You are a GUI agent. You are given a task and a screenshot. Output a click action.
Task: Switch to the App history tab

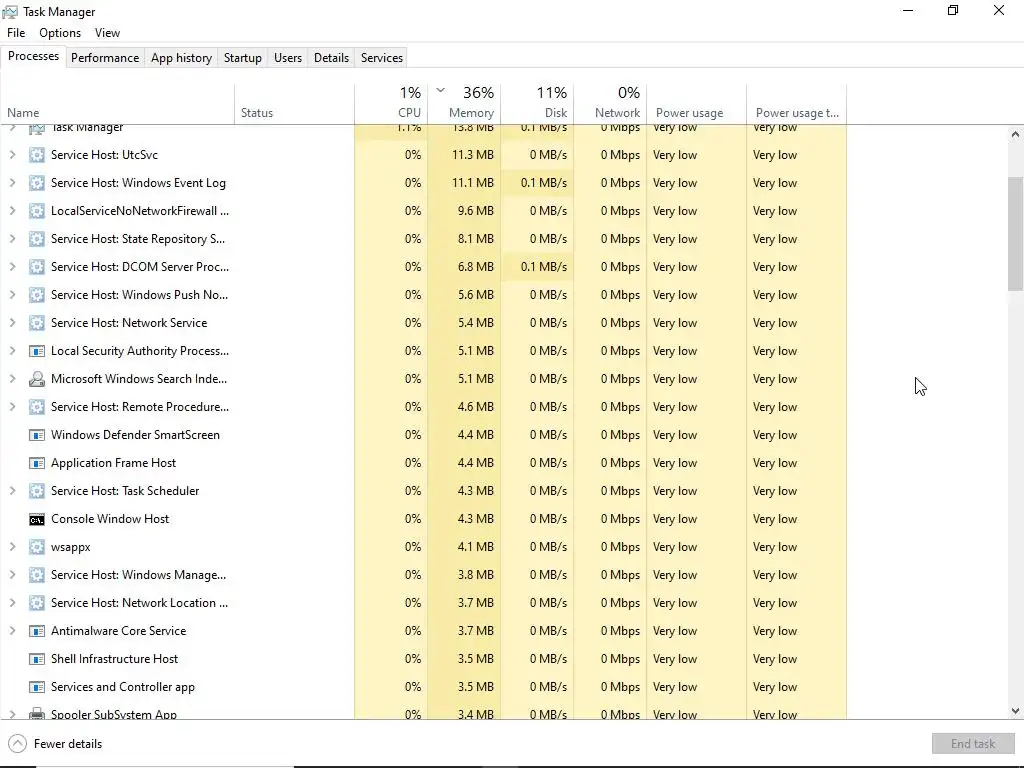tap(182, 57)
